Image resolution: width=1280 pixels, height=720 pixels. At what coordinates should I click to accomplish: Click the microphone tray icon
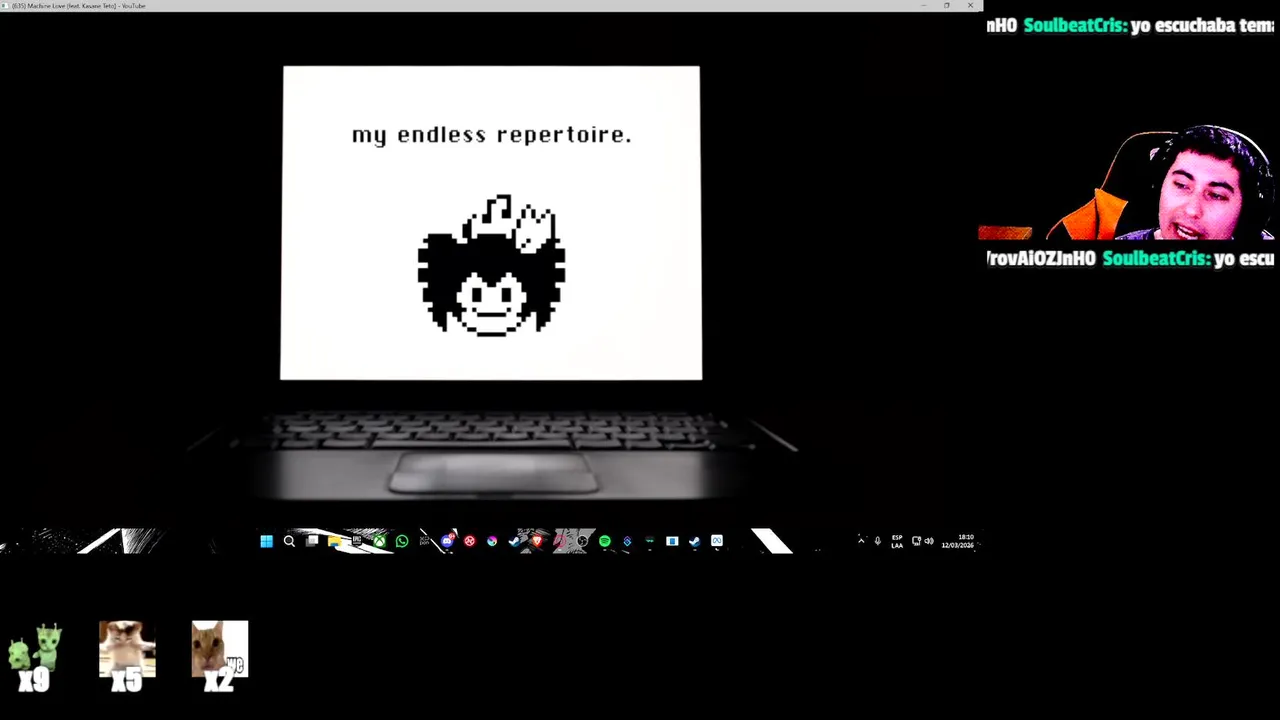[878, 541]
